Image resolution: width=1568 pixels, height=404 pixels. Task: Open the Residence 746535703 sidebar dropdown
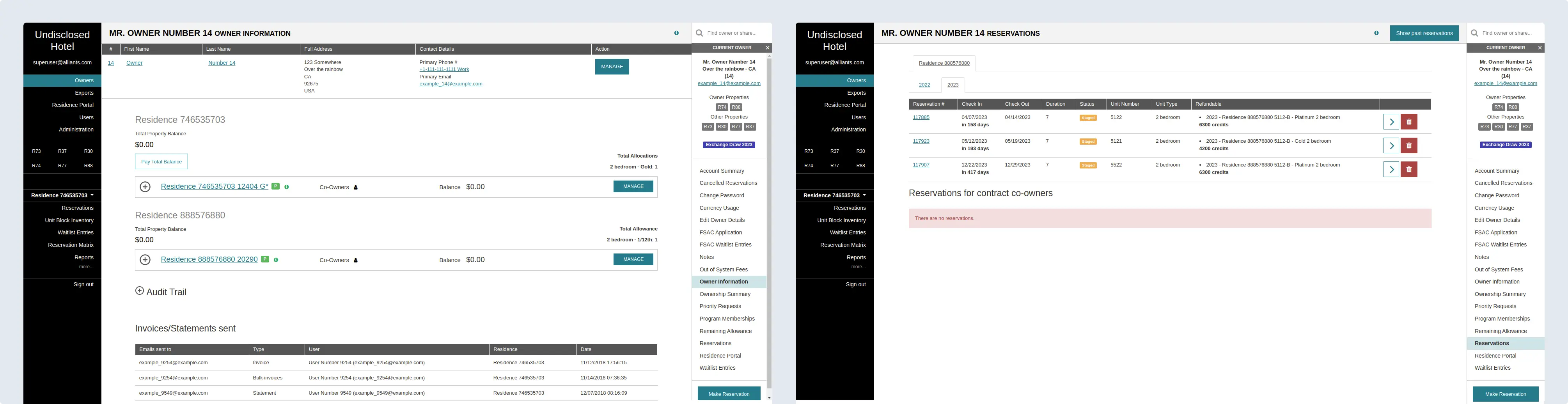point(61,195)
